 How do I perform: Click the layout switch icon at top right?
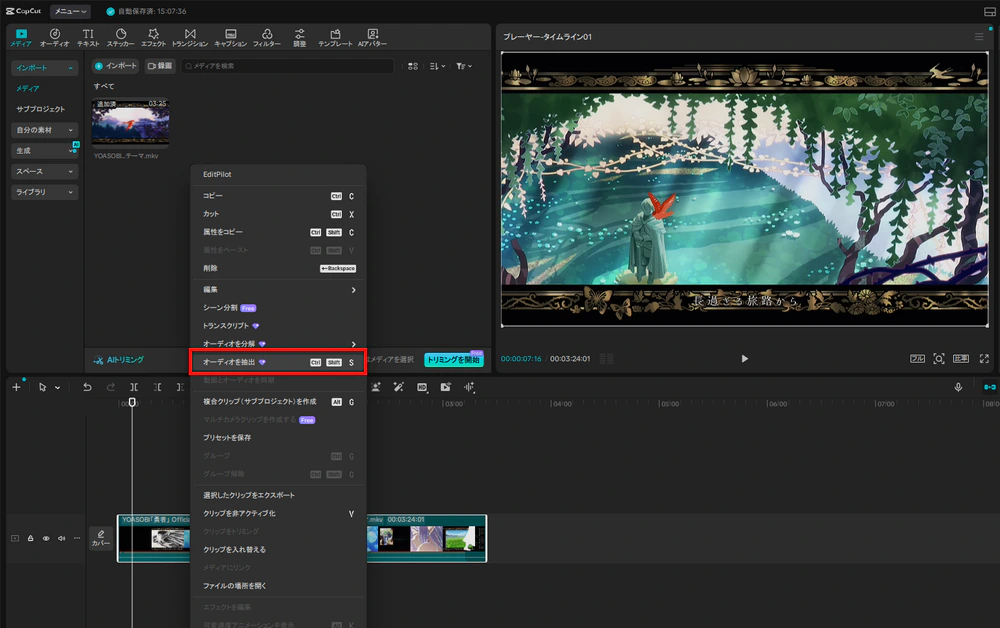(x=989, y=11)
